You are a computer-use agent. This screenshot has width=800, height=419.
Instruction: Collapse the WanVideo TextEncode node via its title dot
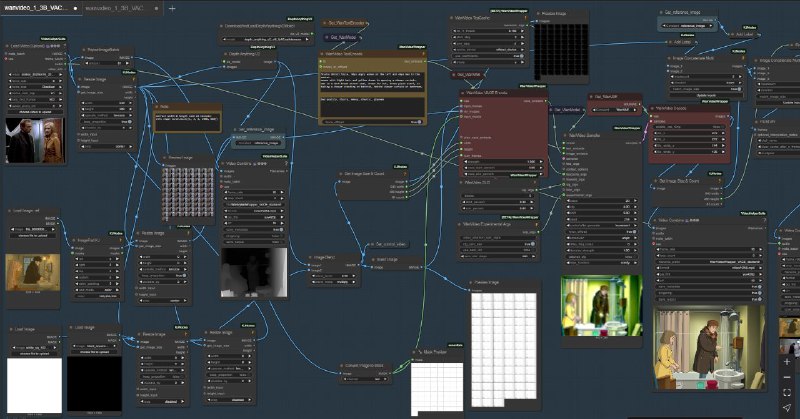pos(322,54)
